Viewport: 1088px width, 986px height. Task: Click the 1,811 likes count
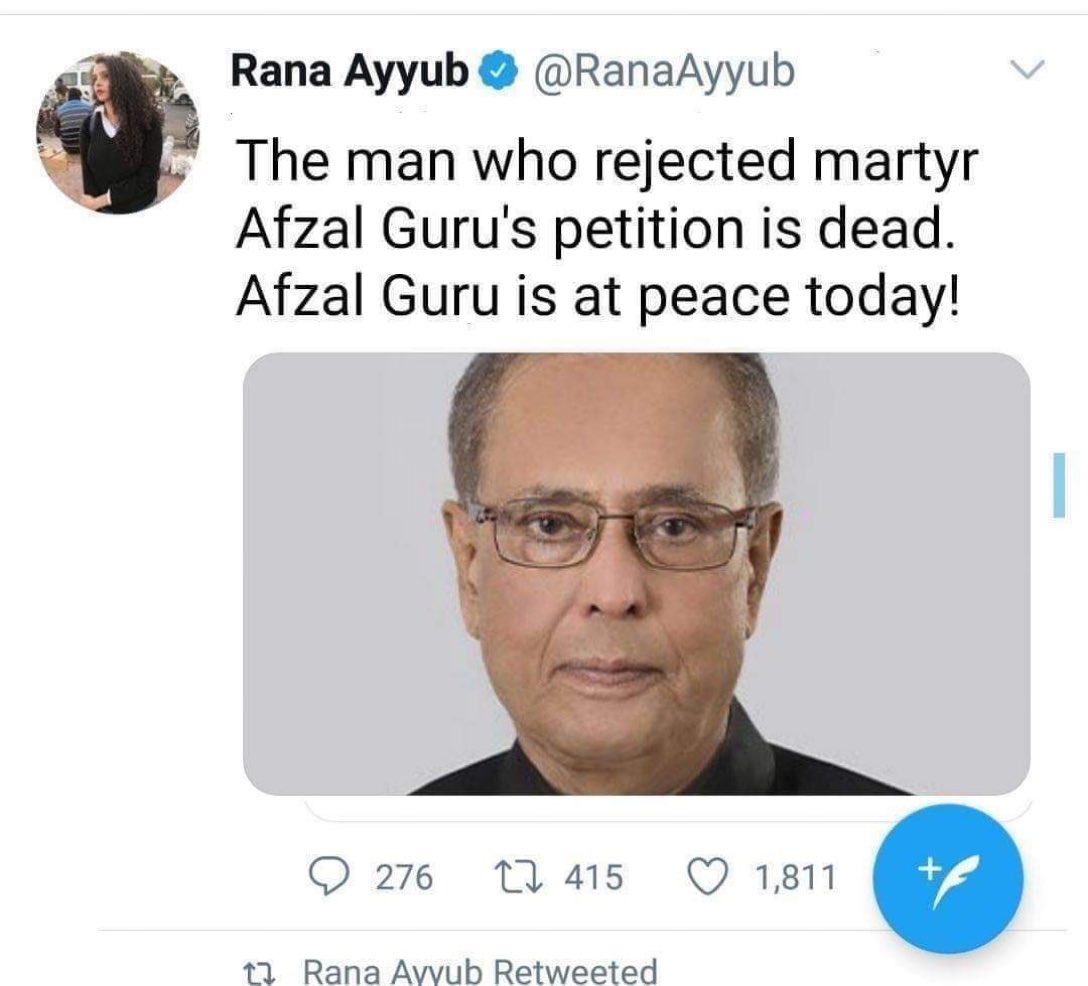click(794, 878)
